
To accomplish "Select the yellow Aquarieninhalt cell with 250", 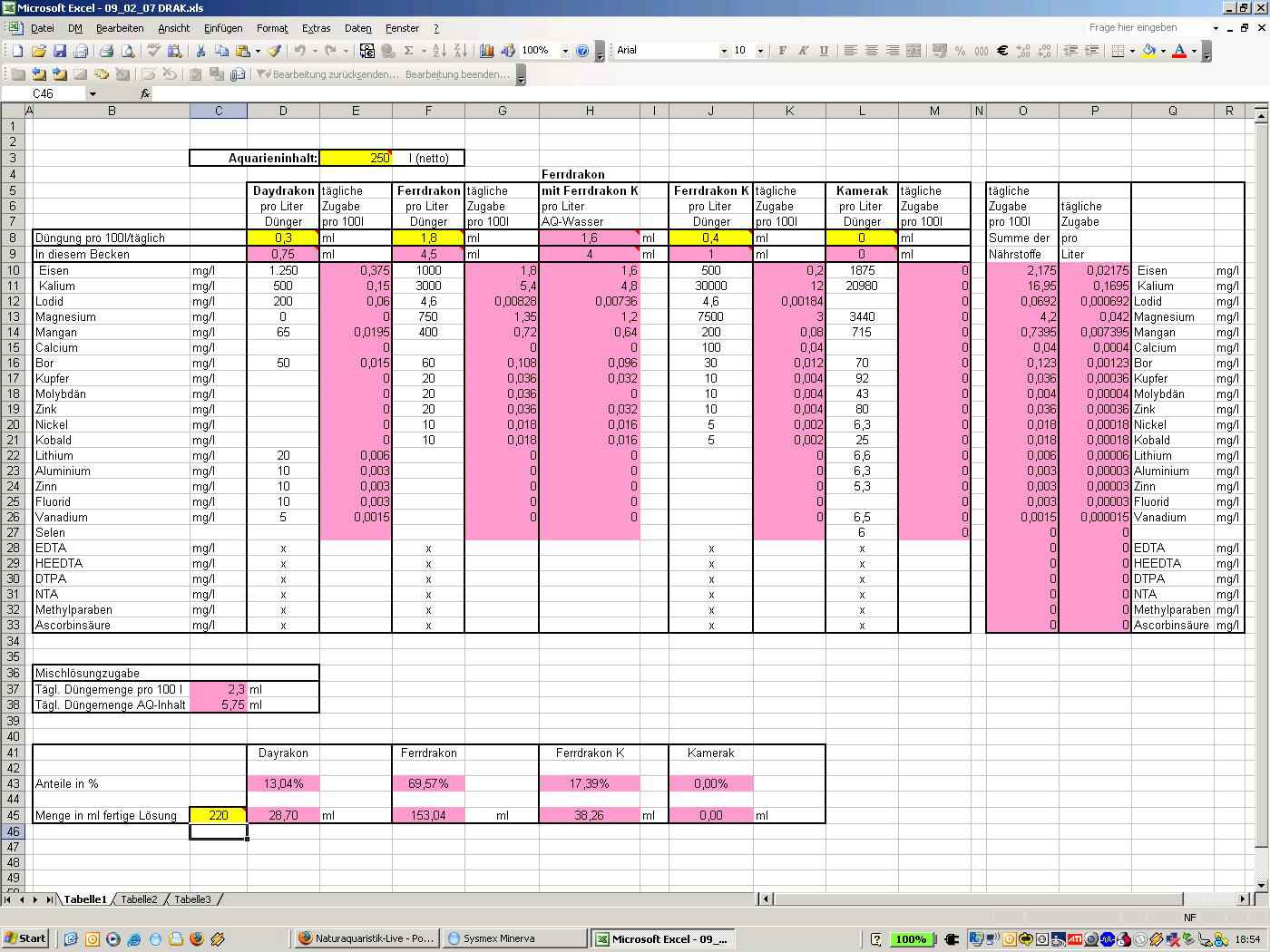I will [356, 158].
